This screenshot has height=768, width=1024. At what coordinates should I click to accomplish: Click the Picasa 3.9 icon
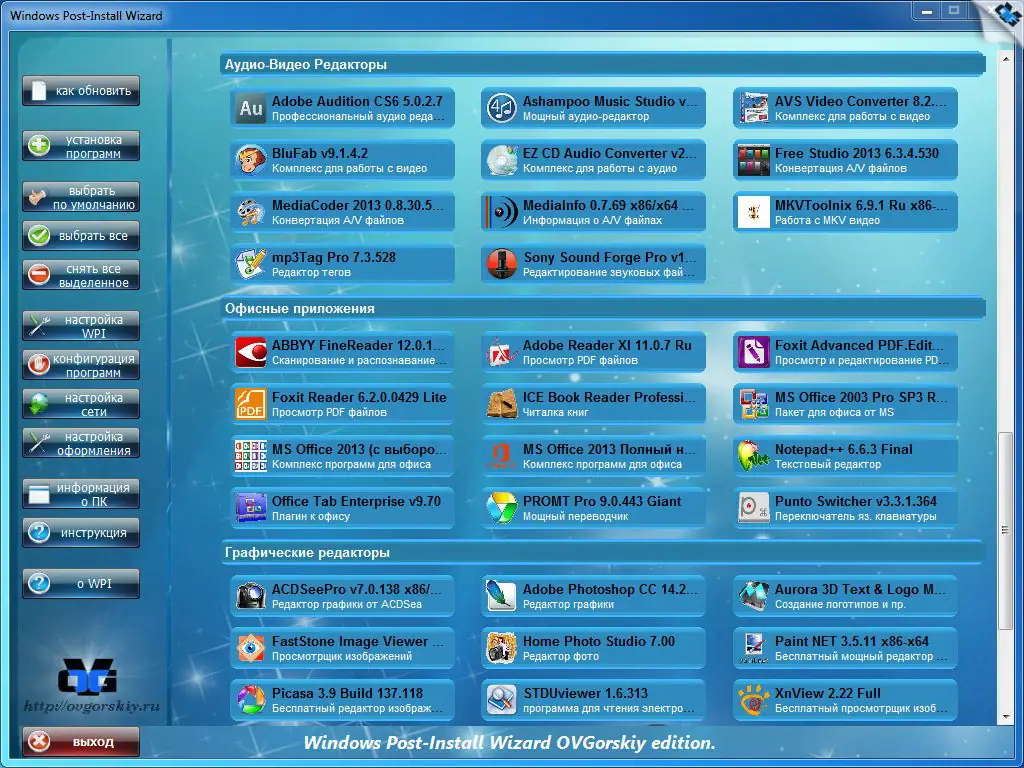(251, 700)
